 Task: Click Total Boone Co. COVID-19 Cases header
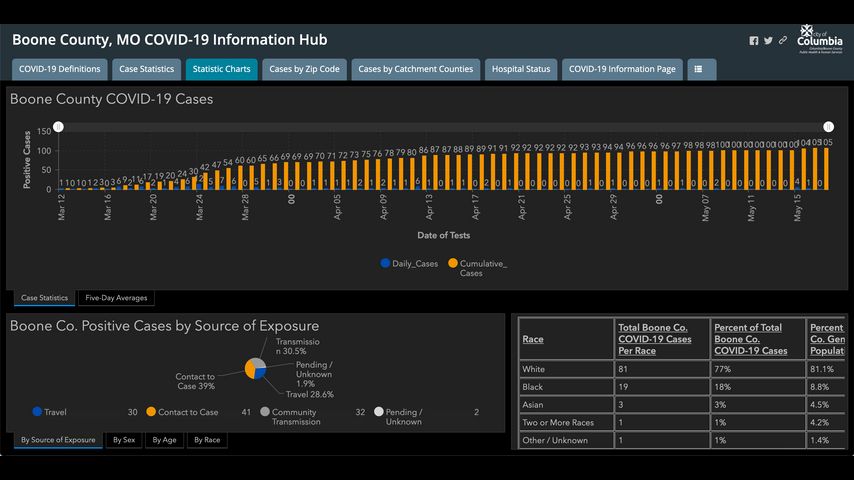(x=655, y=339)
